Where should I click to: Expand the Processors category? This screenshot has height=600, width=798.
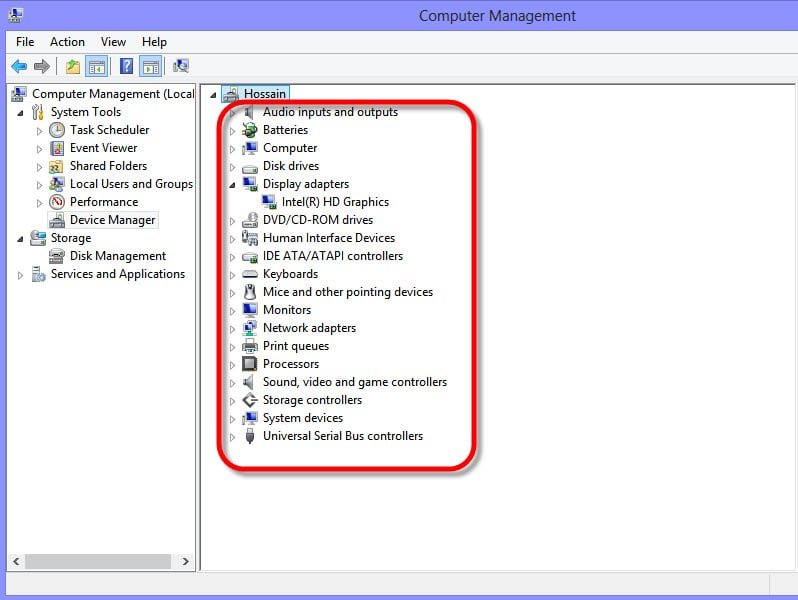pyautogui.click(x=232, y=365)
